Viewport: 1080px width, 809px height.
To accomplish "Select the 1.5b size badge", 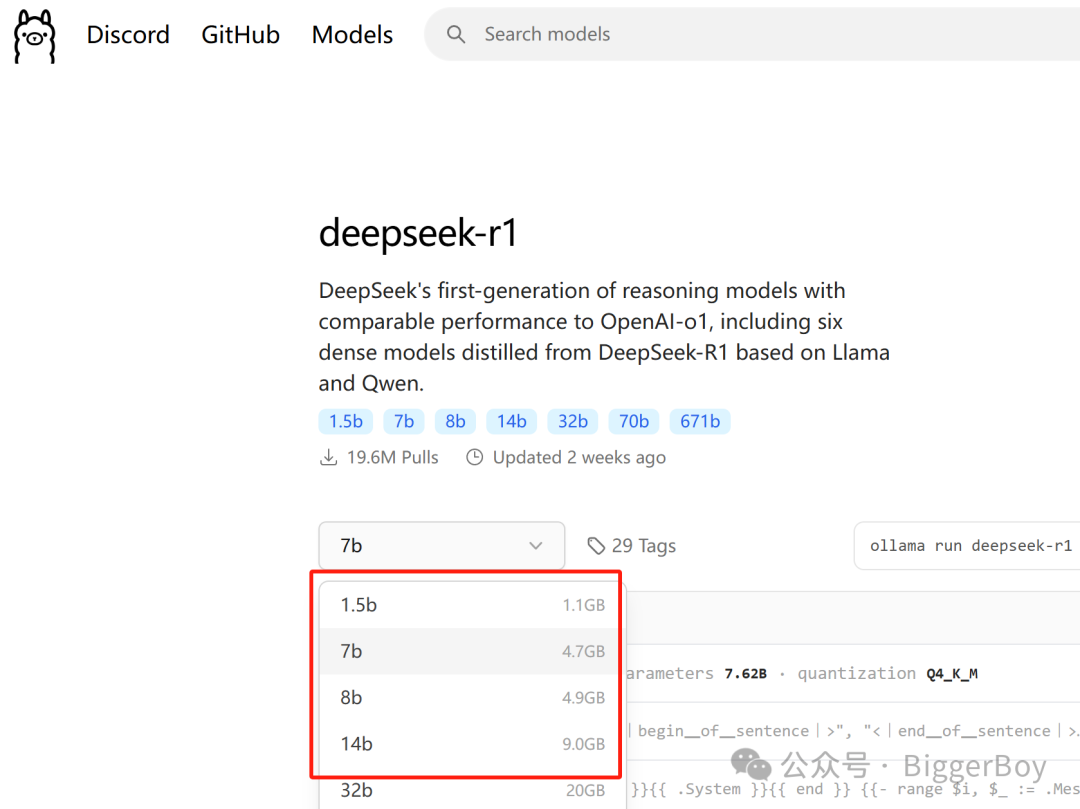I will click(346, 421).
